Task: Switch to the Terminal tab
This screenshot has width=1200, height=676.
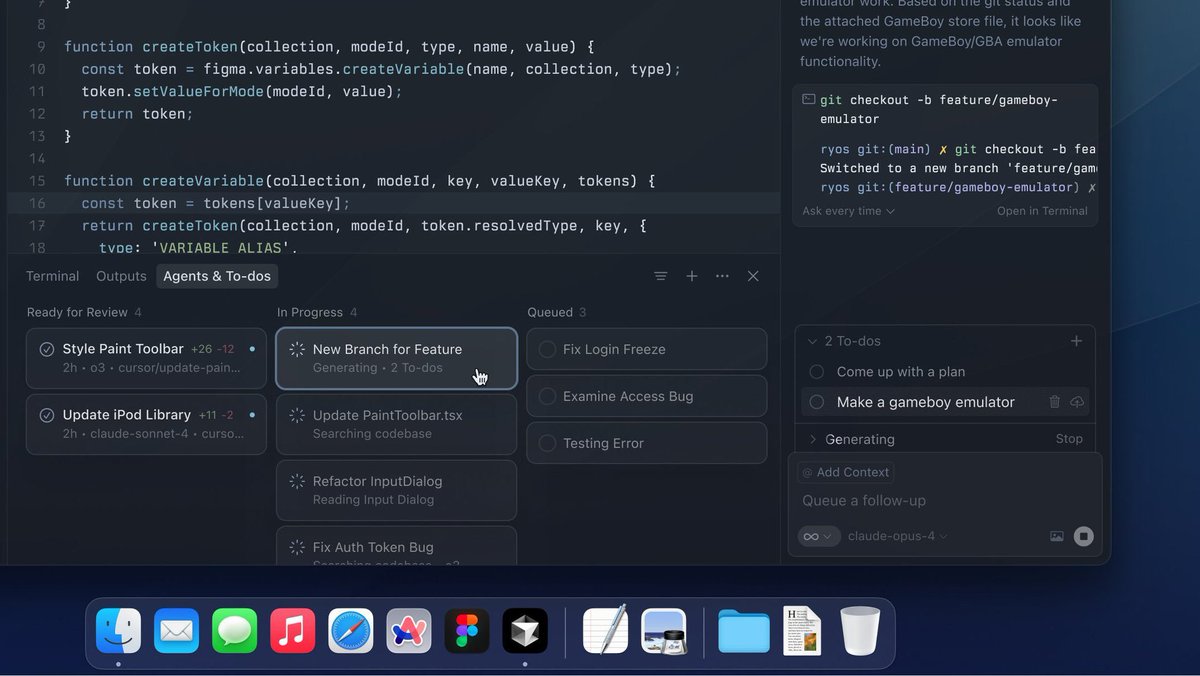Action: pos(53,276)
